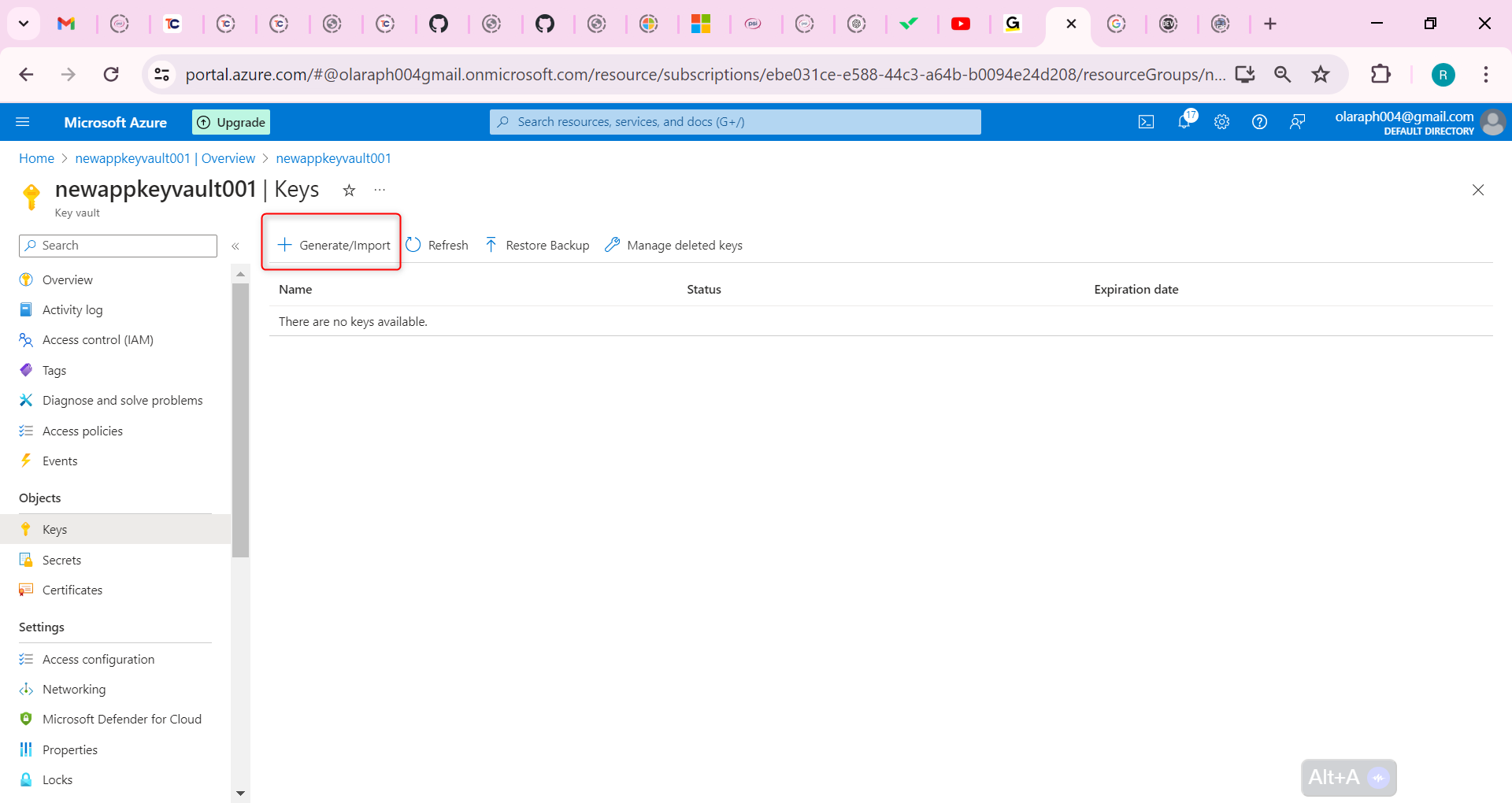Bookmark this page with the star

(x=1321, y=75)
